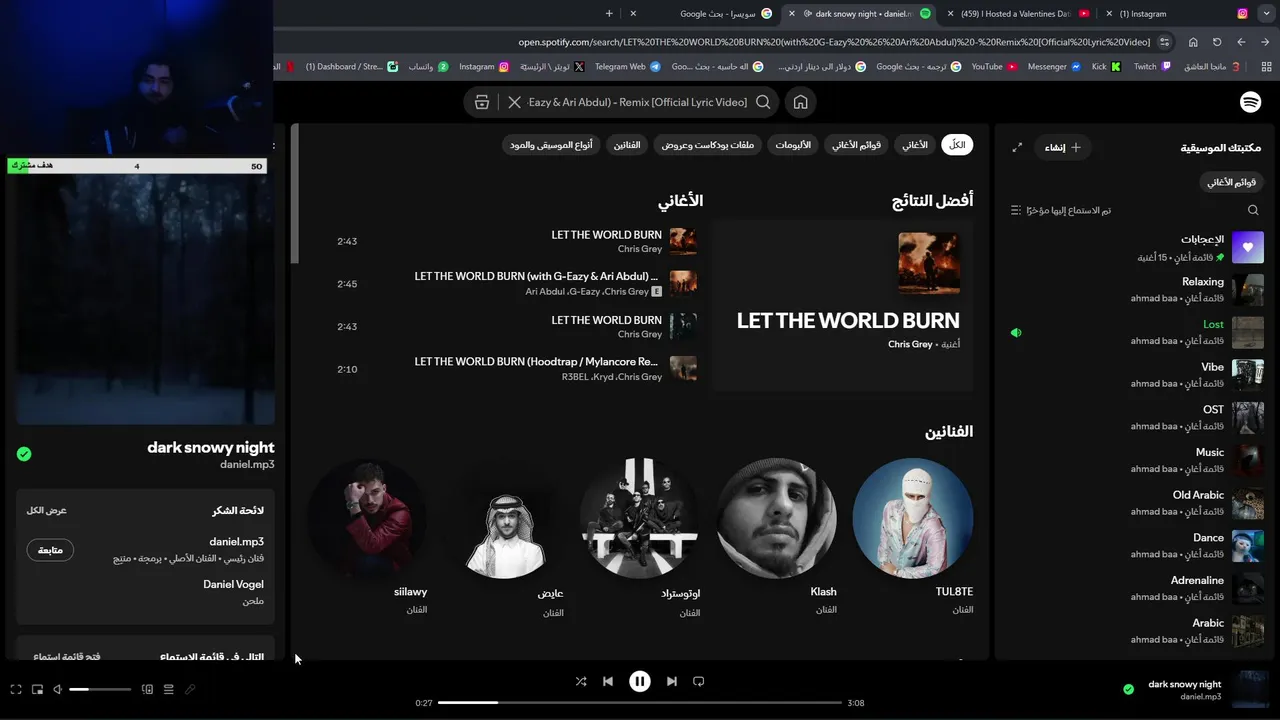Open the Klash artist card
This screenshot has width=1280, height=720.
[777, 538]
